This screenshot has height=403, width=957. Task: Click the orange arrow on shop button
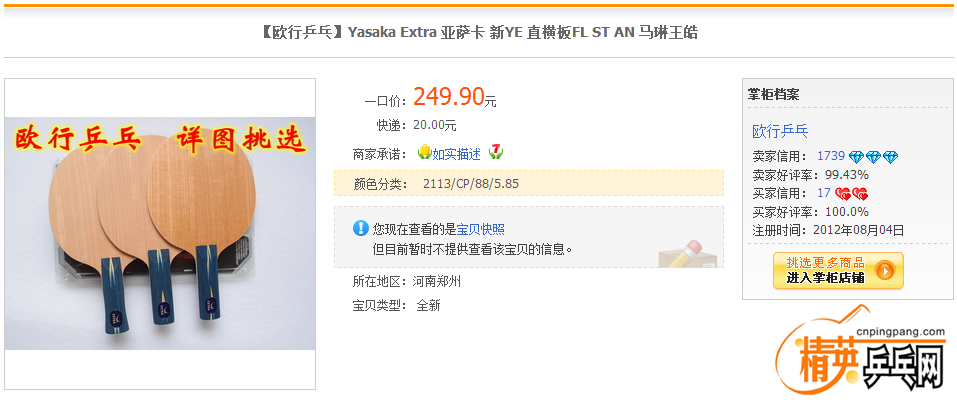pyautogui.click(x=885, y=270)
